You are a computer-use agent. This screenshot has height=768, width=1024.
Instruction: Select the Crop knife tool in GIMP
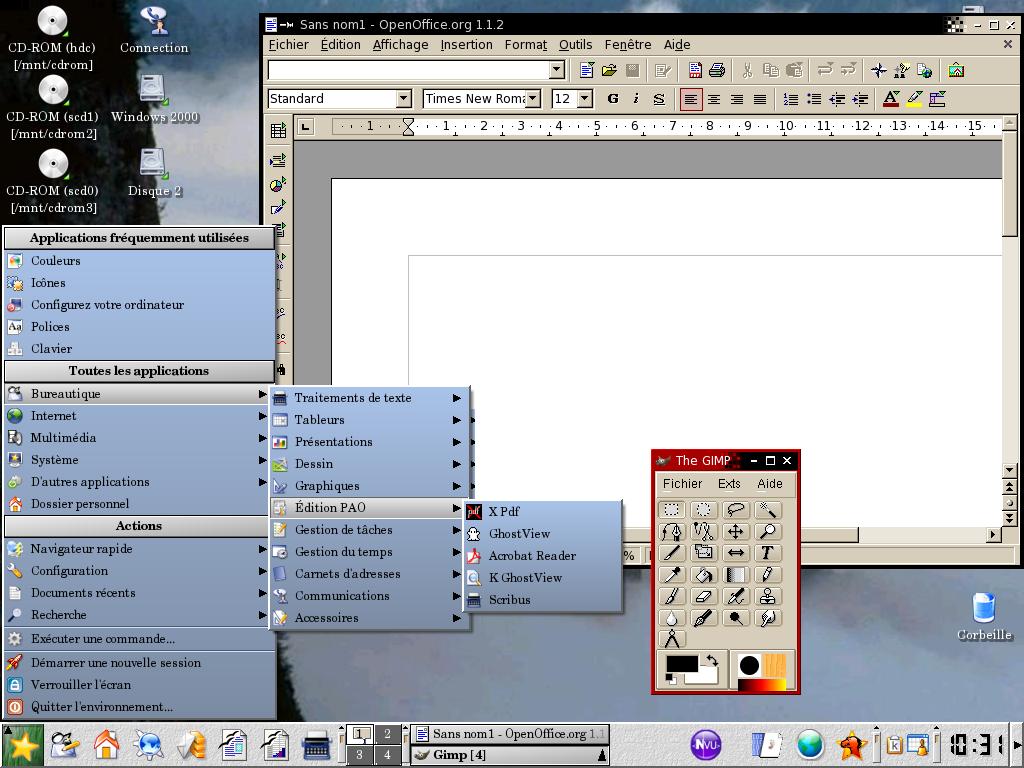pos(671,553)
